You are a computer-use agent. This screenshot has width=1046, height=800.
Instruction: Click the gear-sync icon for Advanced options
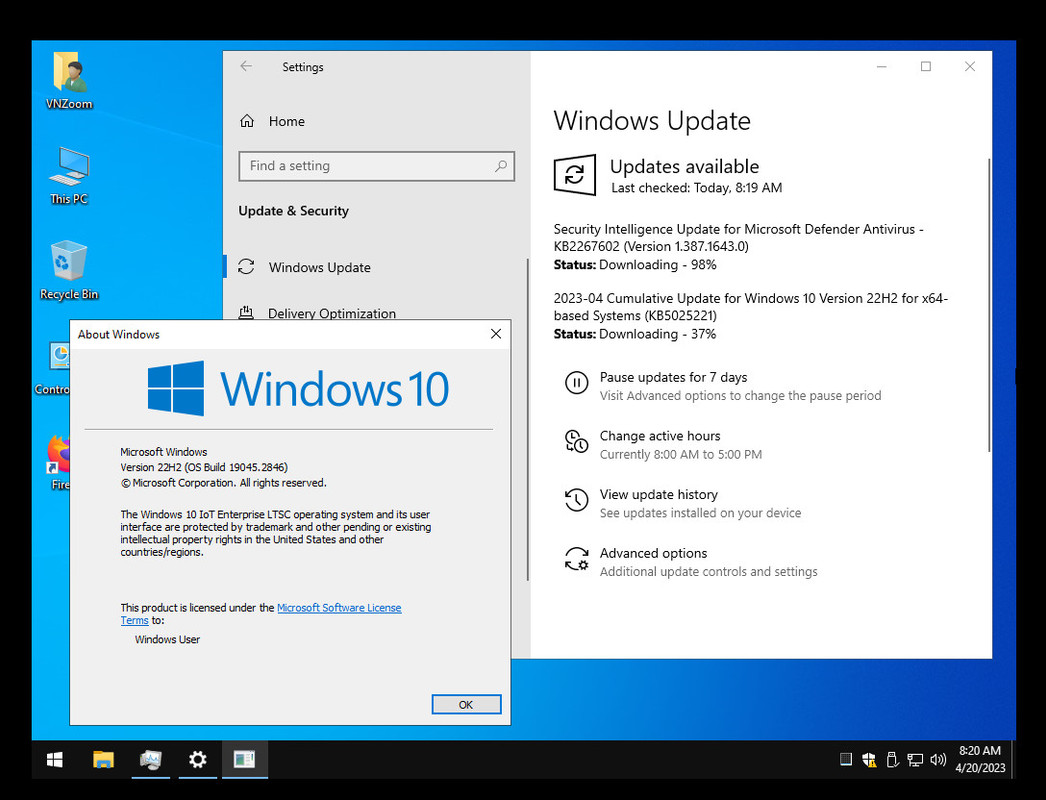click(576, 559)
